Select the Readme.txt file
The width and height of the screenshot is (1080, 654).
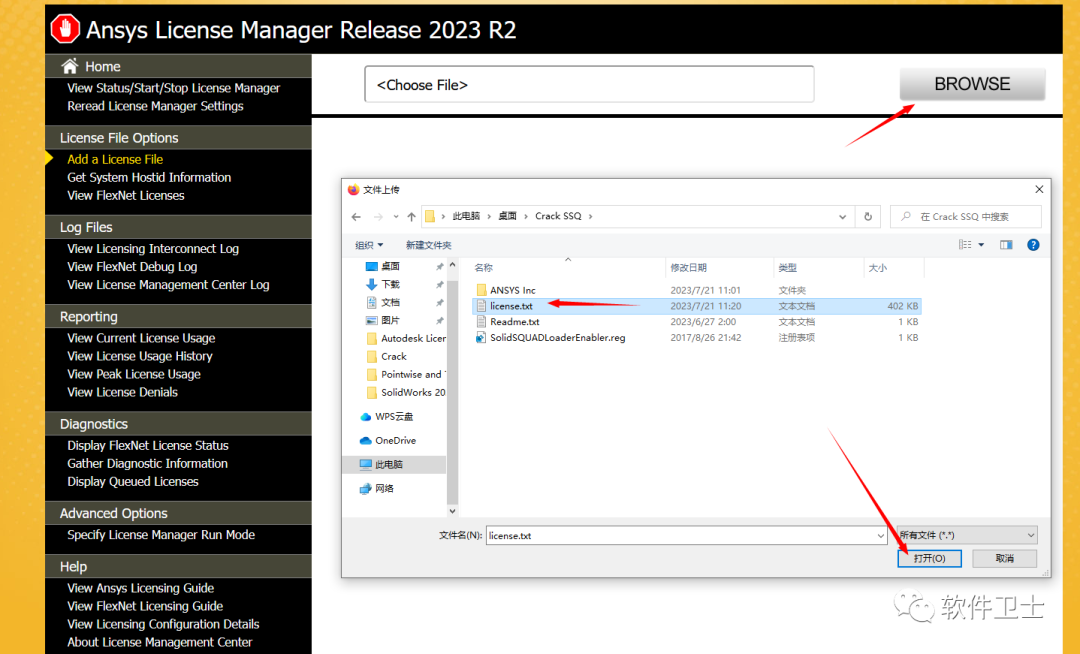pos(508,322)
